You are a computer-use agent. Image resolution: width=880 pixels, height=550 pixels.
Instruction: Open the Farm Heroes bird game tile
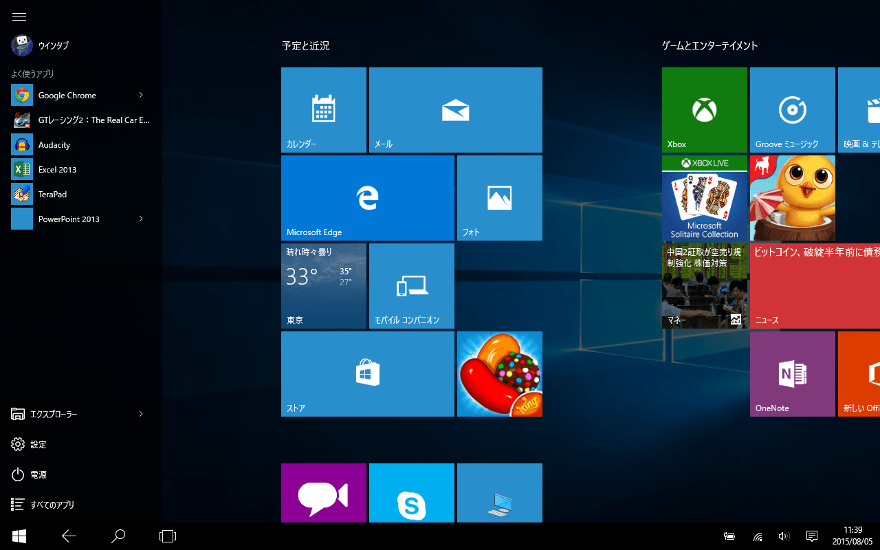click(792, 198)
